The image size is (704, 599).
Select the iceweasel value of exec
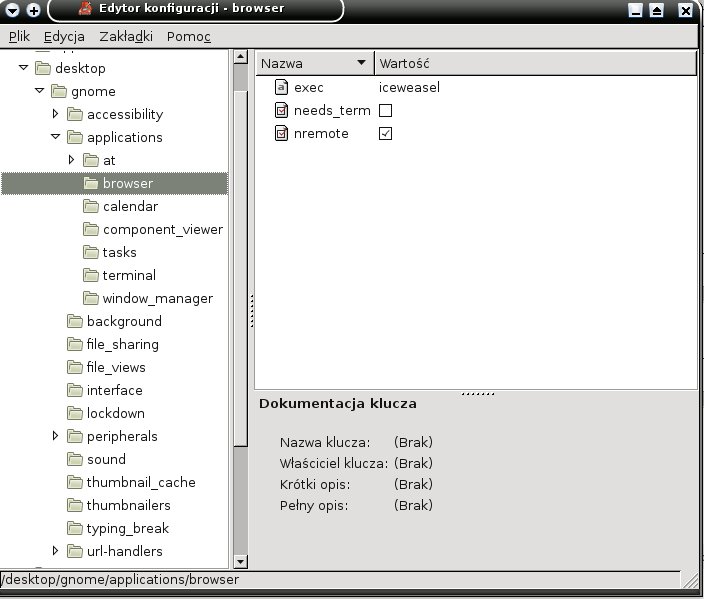coord(409,88)
